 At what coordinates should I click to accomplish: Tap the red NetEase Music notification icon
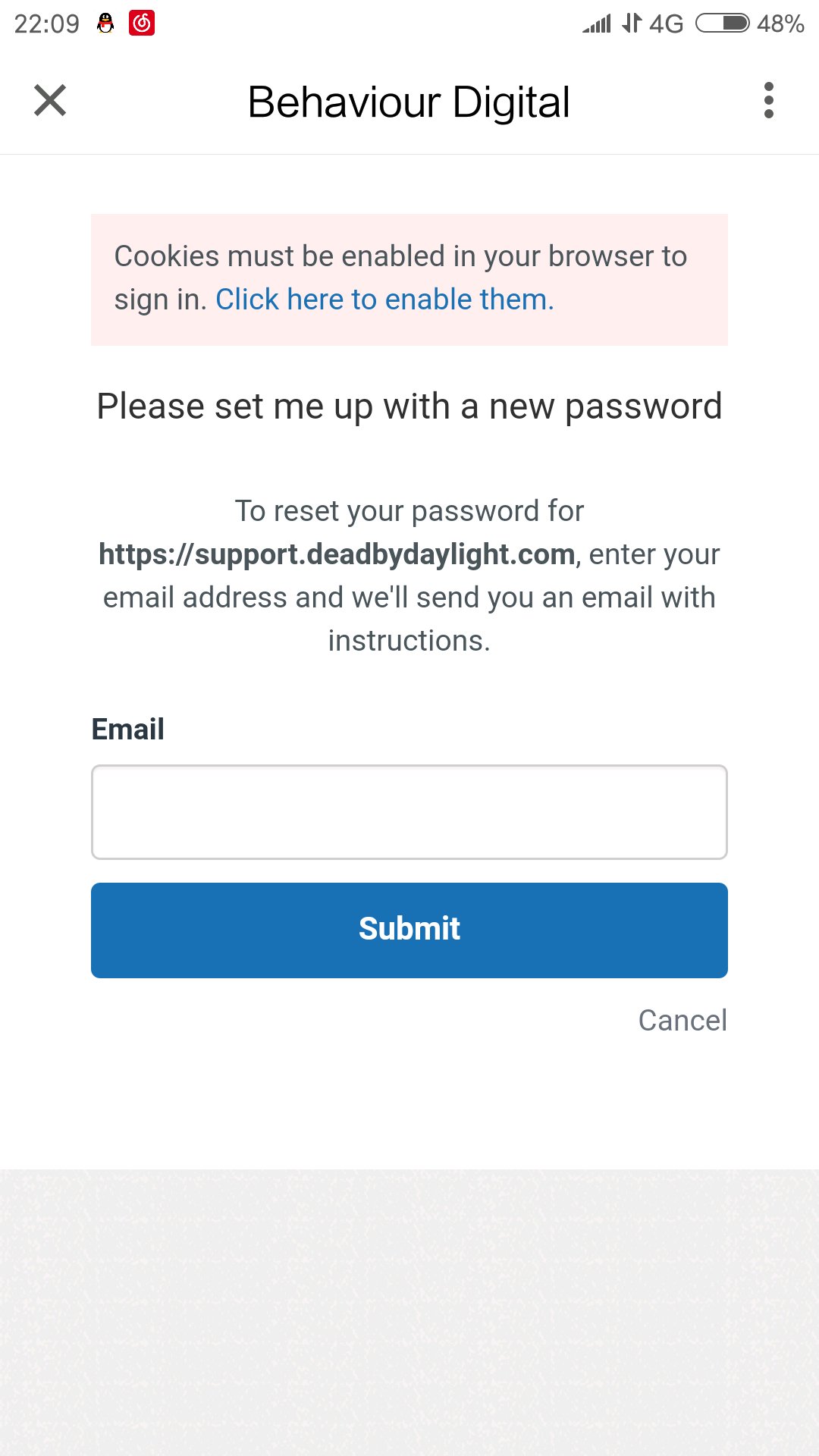point(142,24)
